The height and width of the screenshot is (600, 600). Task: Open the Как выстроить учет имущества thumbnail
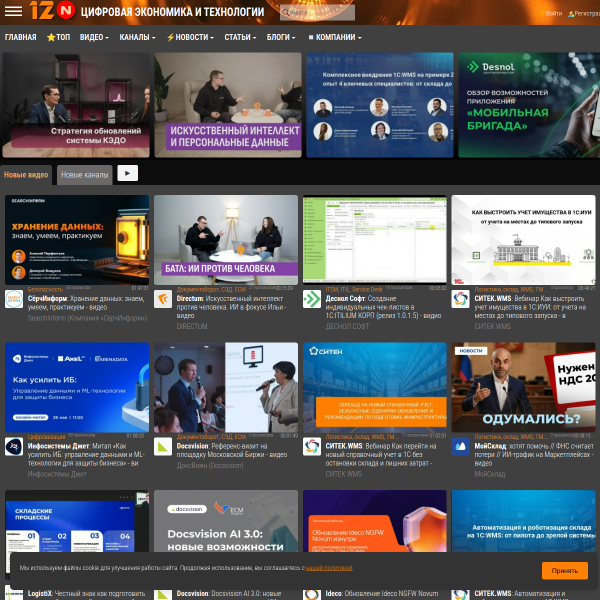[x=523, y=240]
